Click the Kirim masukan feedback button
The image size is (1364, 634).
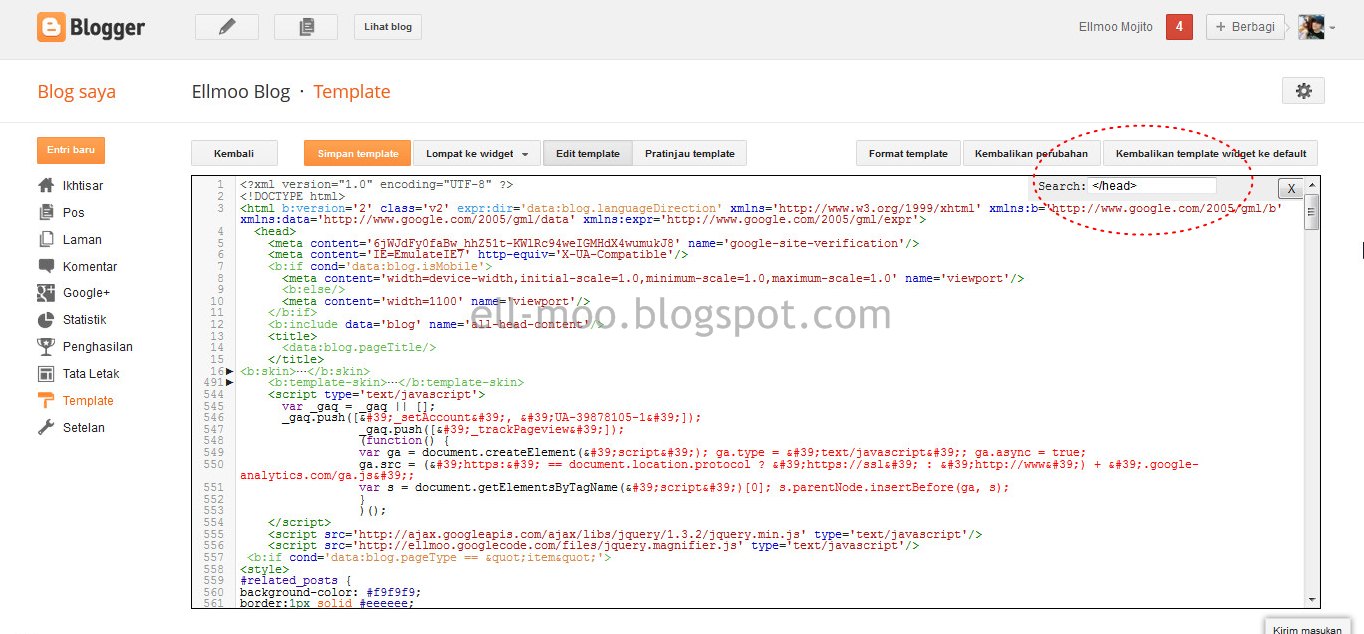point(1308,628)
